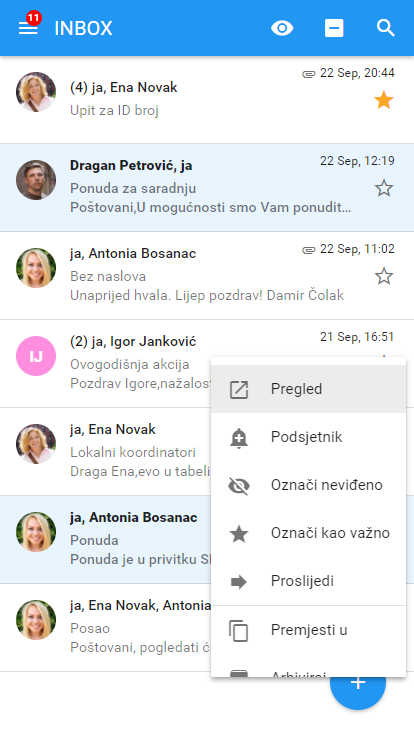Choose Podsjetnik from the context menu
The width and height of the screenshot is (414, 736).
(x=308, y=437)
